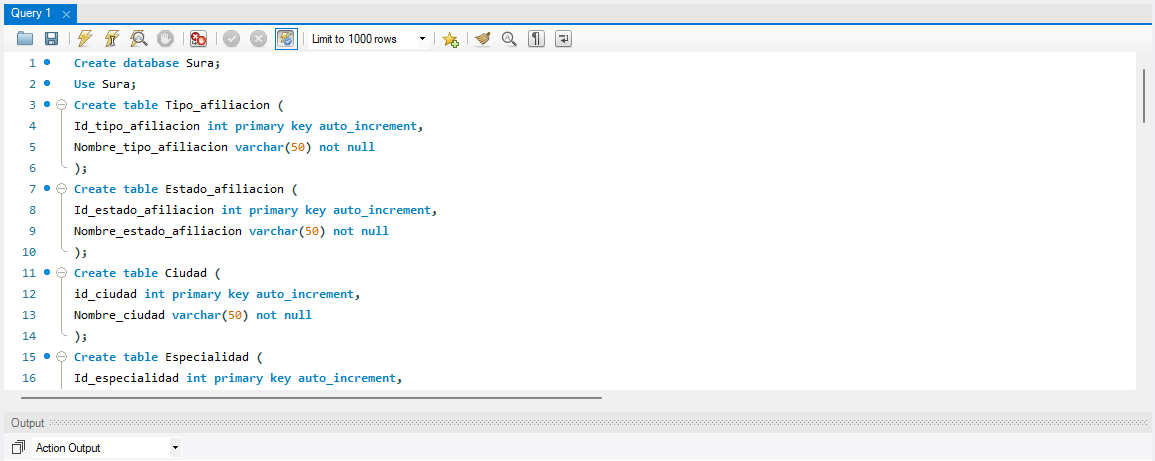Click the Stop execution hand icon
1155x461 pixels.
tap(165, 39)
